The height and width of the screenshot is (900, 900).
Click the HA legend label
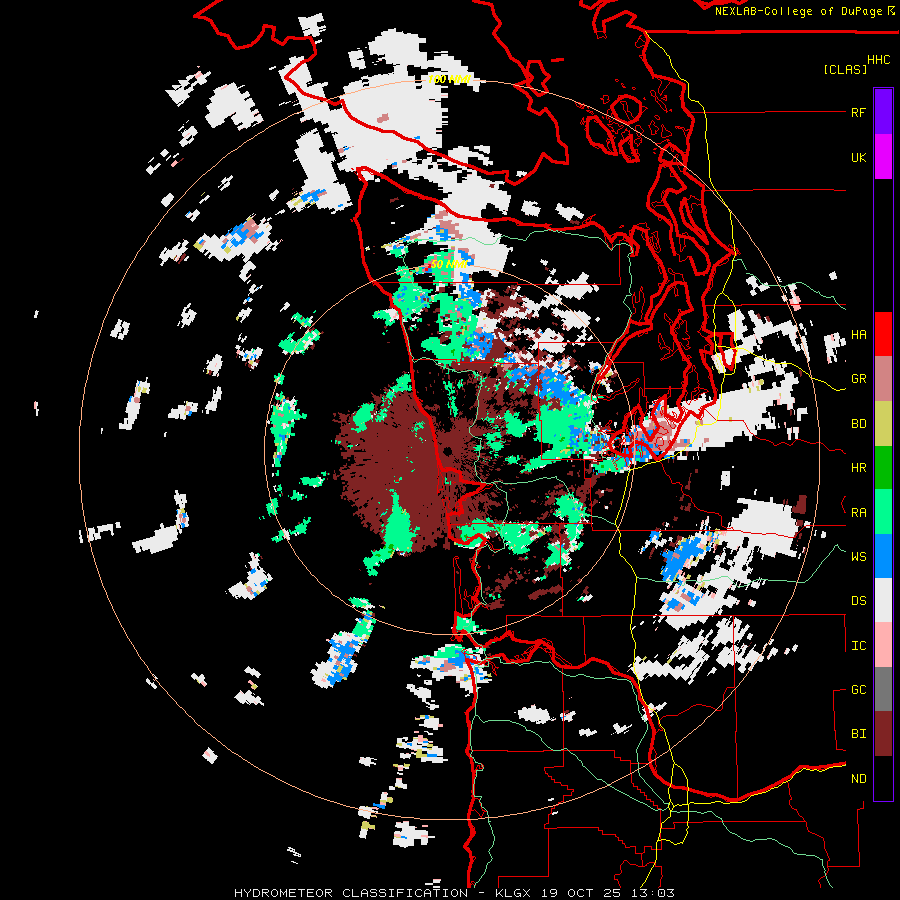tap(859, 335)
